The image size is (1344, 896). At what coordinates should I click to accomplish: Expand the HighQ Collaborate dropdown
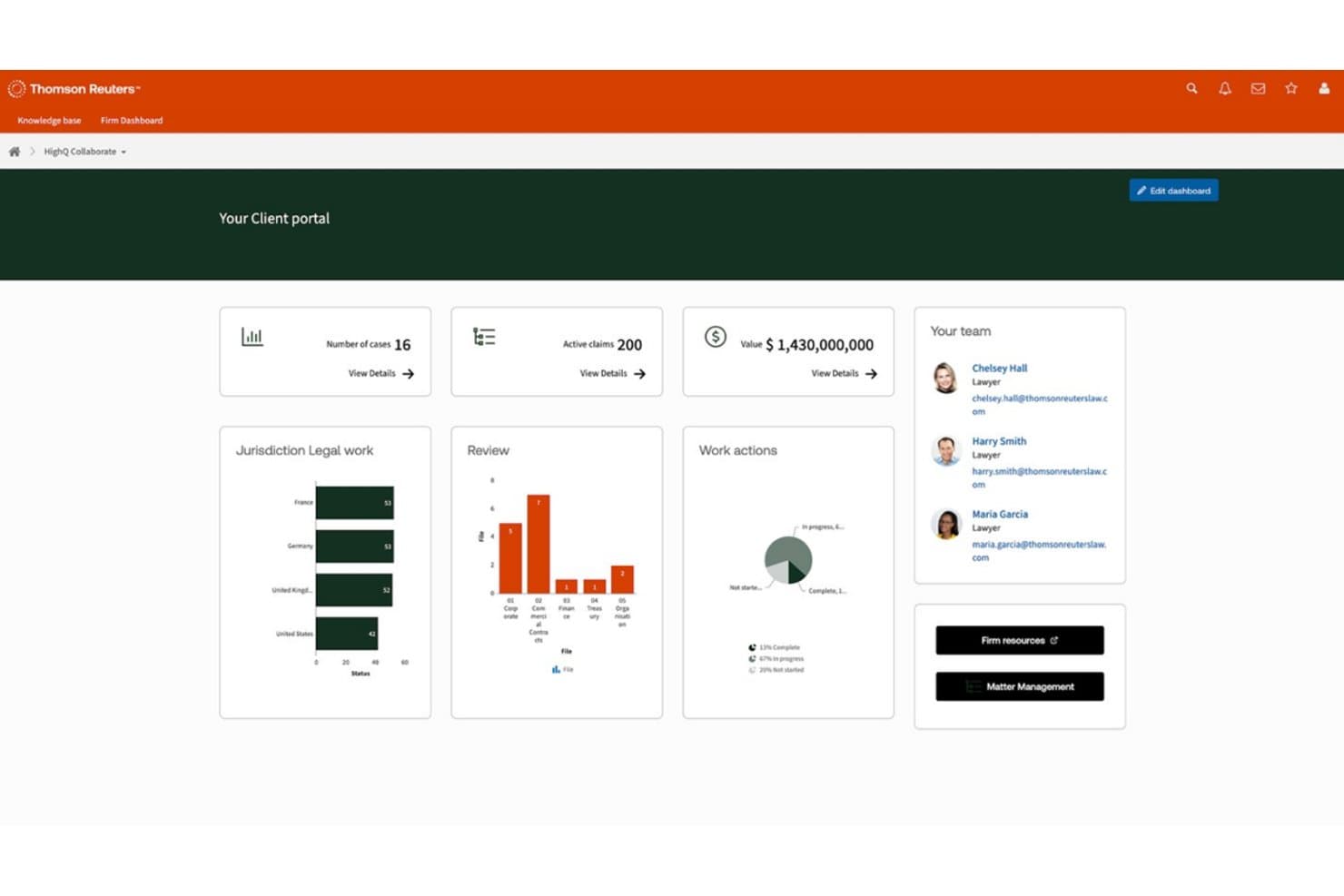coord(85,152)
